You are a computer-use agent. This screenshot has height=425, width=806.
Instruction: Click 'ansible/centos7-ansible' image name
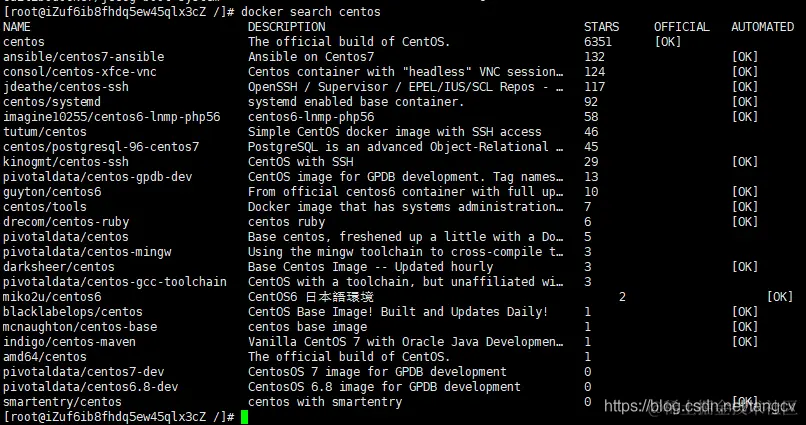[84, 57]
